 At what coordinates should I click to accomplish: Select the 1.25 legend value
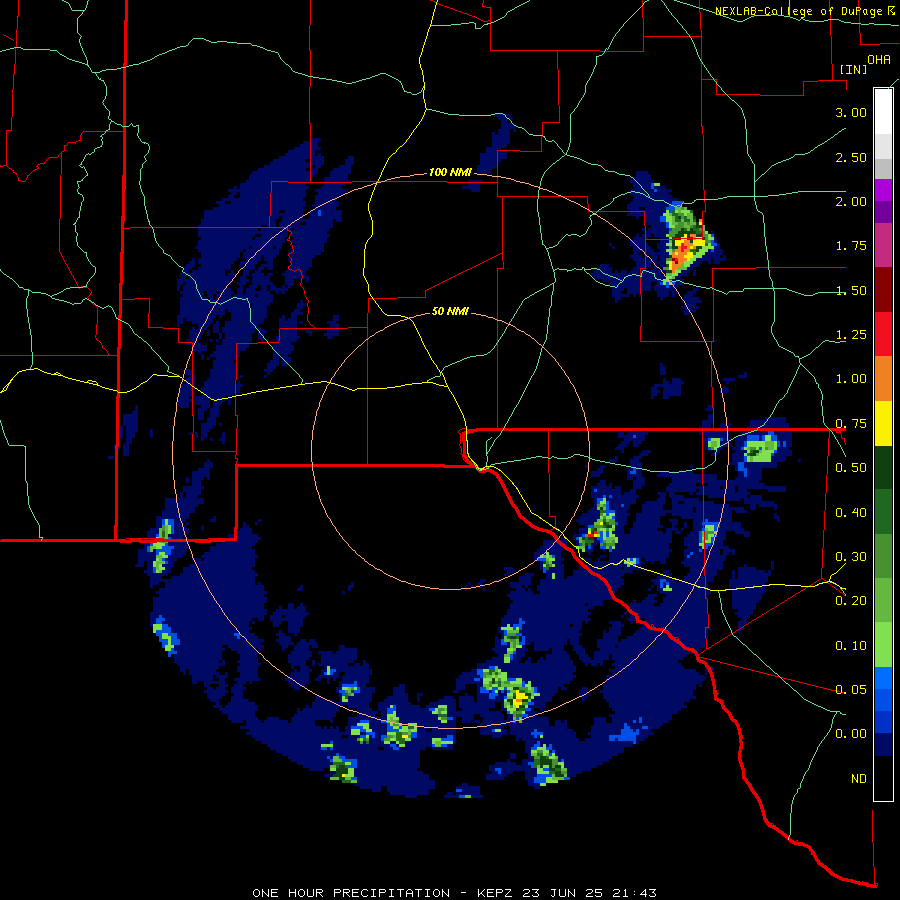click(x=851, y=335)
